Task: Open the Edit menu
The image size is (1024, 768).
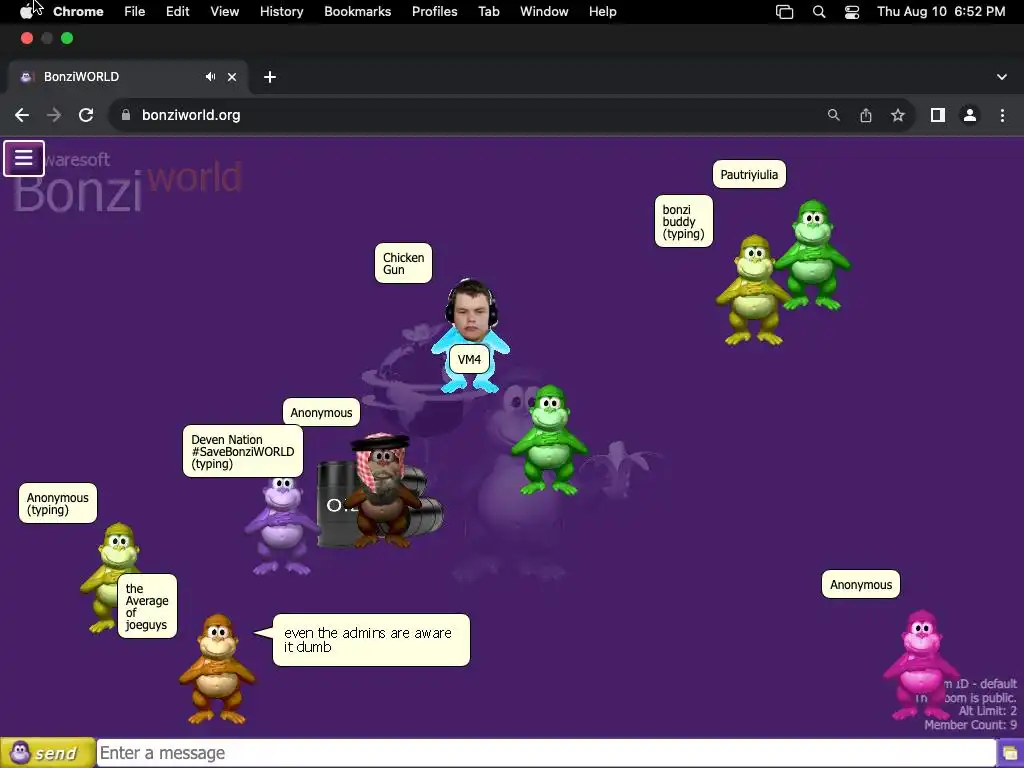Action: (x=178, y=12)
